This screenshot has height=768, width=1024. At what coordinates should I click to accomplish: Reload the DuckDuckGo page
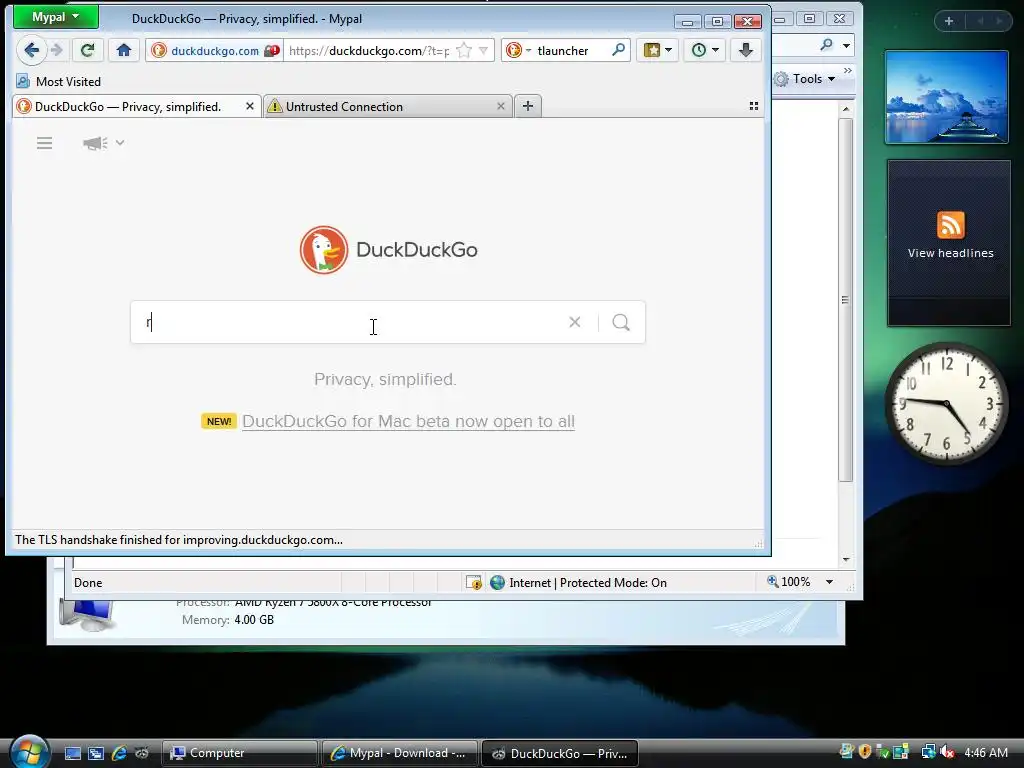[88, 50]
